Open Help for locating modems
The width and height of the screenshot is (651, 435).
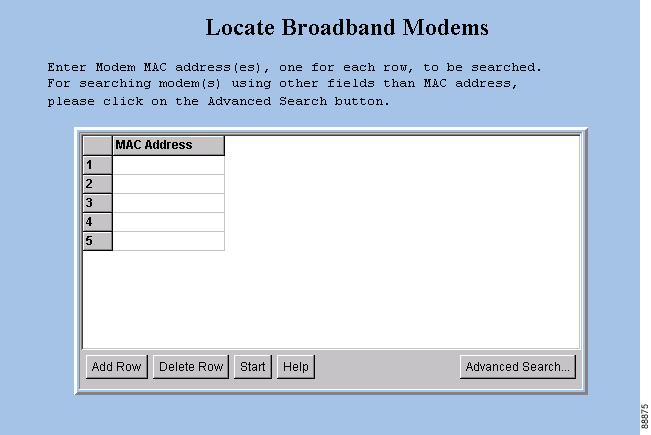click(x=296, y=367)
